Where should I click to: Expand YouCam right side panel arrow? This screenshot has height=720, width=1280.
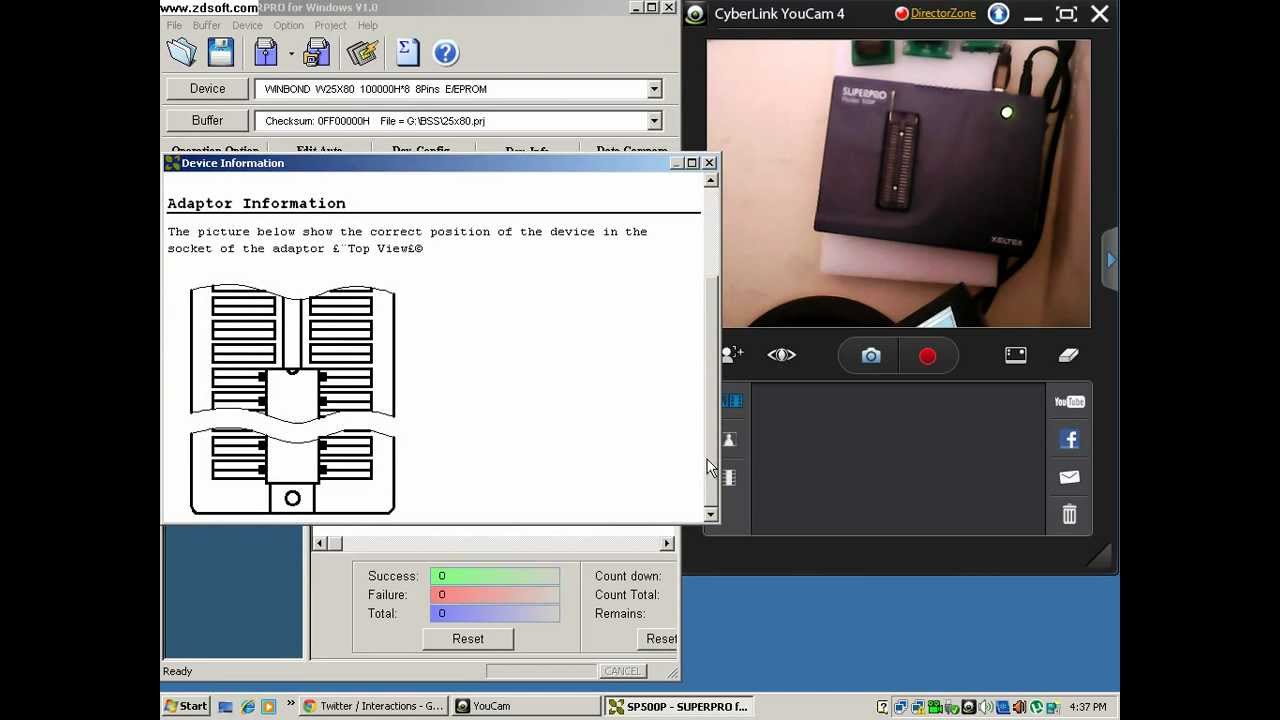pyautogui.click(x=1111, y=259)
